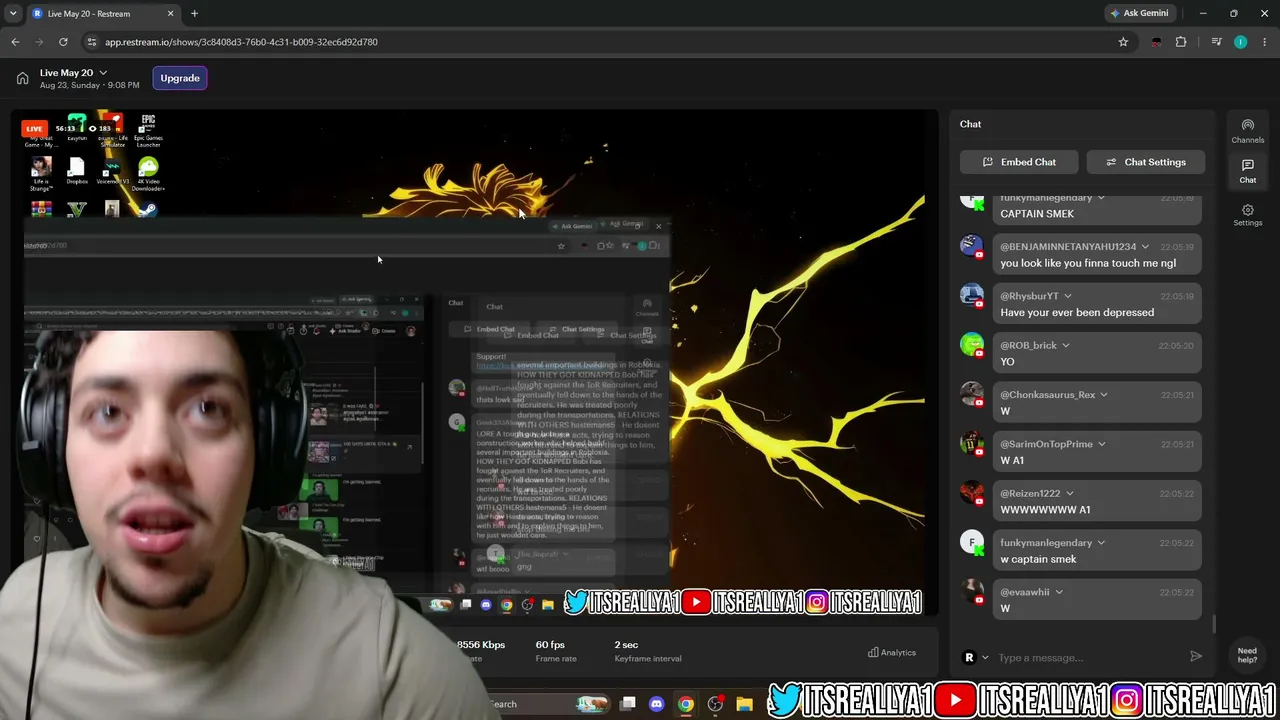Image resolution: width=1280 pixels, height=720 pixels.
Task: Expand options next to @Reizen1222
Action: click(x=1069, y=493)
